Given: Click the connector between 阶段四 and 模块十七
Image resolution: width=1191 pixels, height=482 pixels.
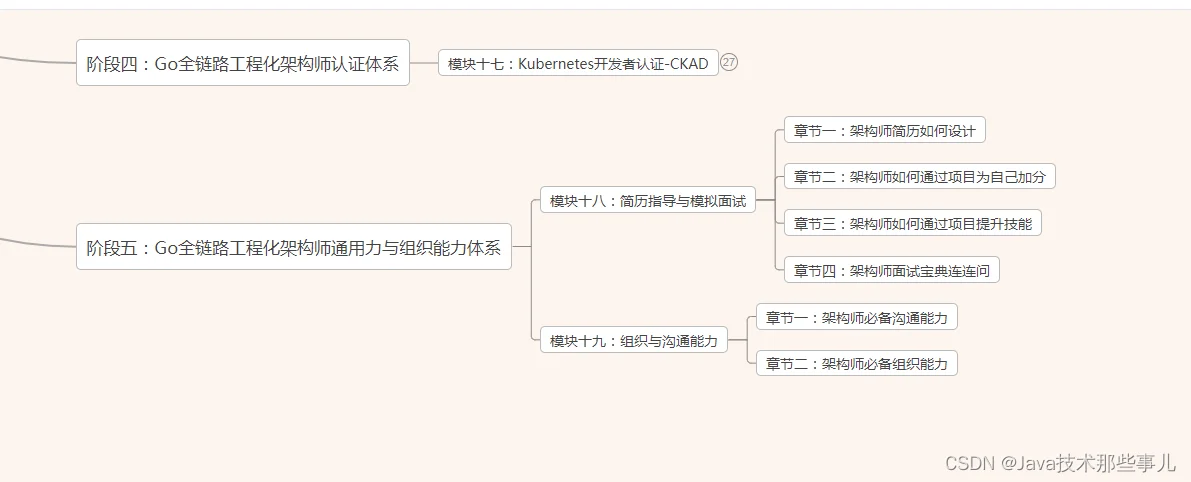Looking at the screenshot, I should pyautogui.click(x=424, y=63).
